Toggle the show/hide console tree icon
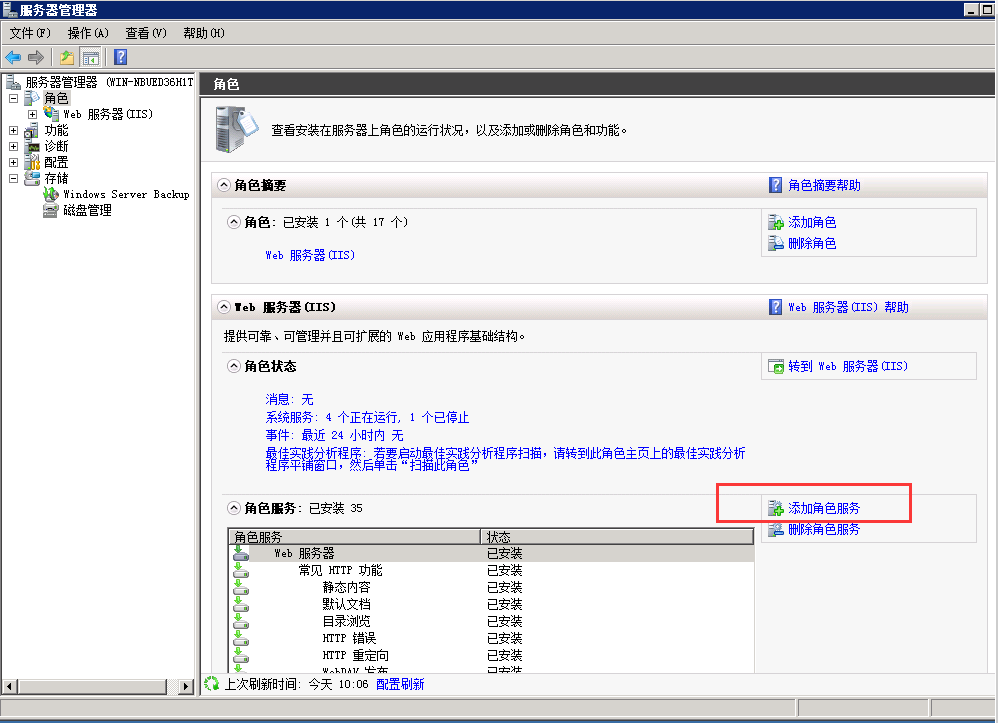 click(91, 57)
